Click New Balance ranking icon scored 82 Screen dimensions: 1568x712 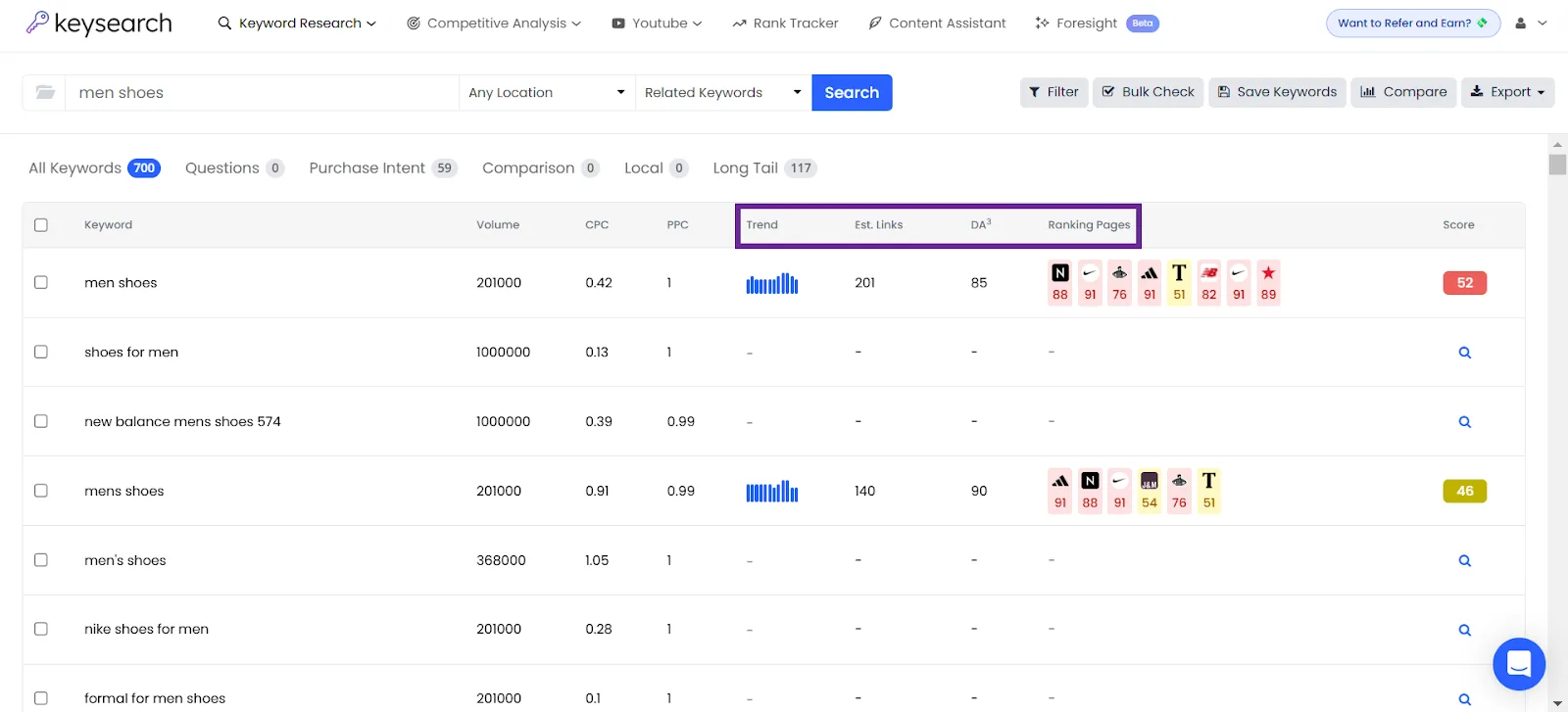(x=1209, y=282)
